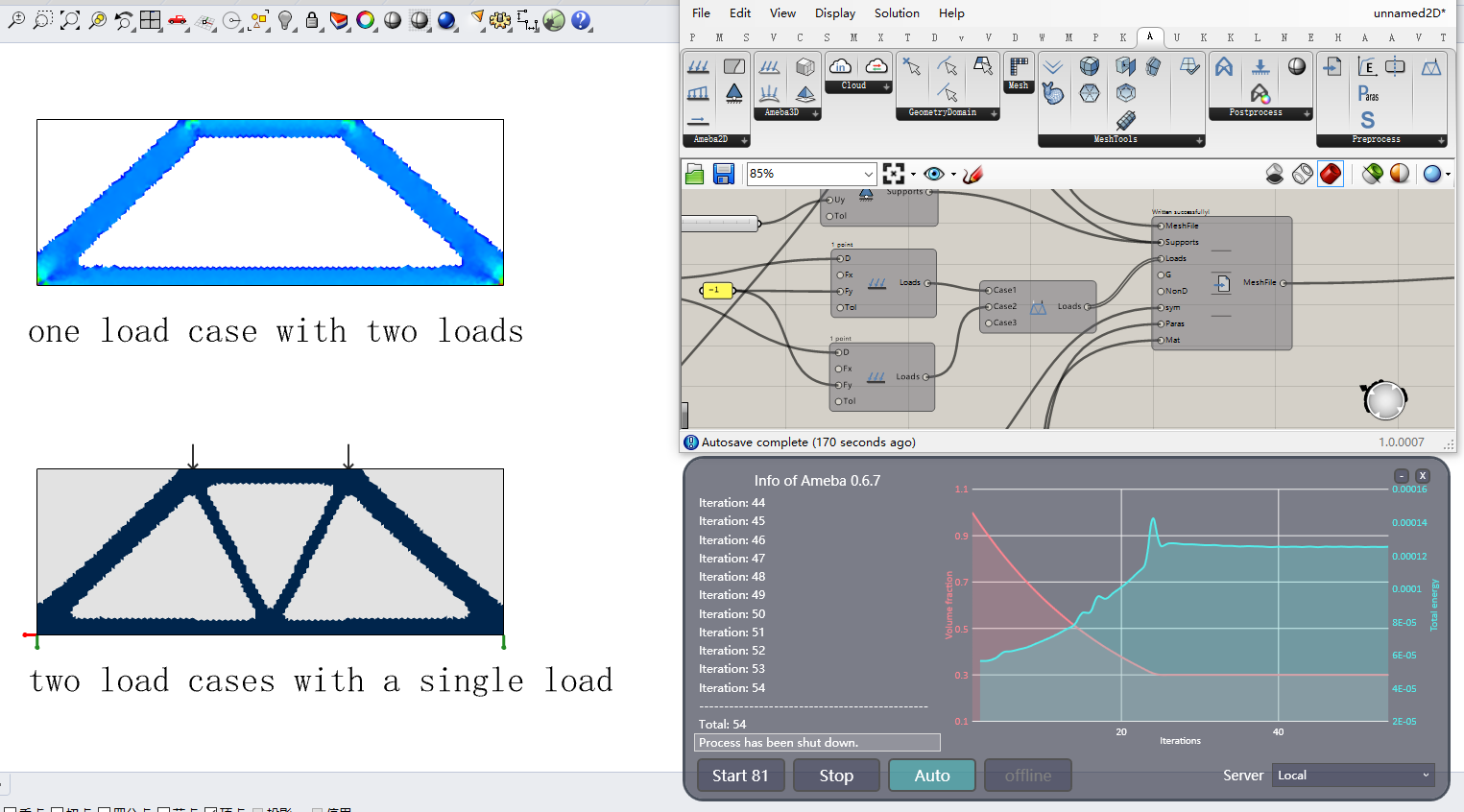Screen dimensions: 1464x812
Task: Click the canvas compass navigation widget
Action: click(x=1384, y=399)
